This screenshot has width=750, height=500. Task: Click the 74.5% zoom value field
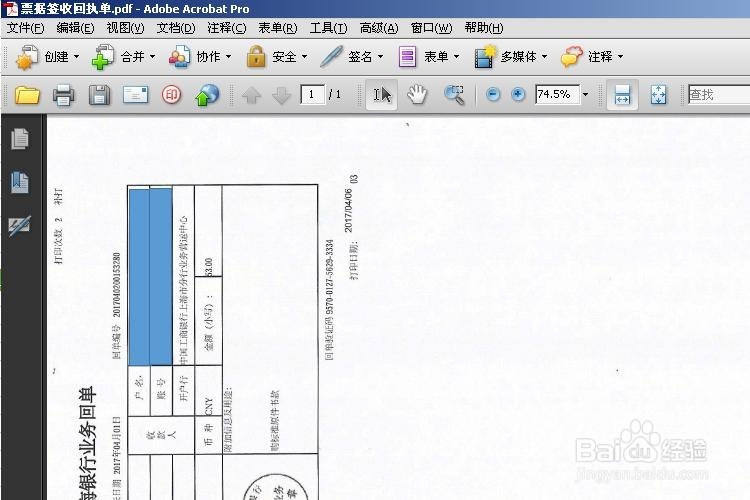pyautogui.click(x=557, y=95)
